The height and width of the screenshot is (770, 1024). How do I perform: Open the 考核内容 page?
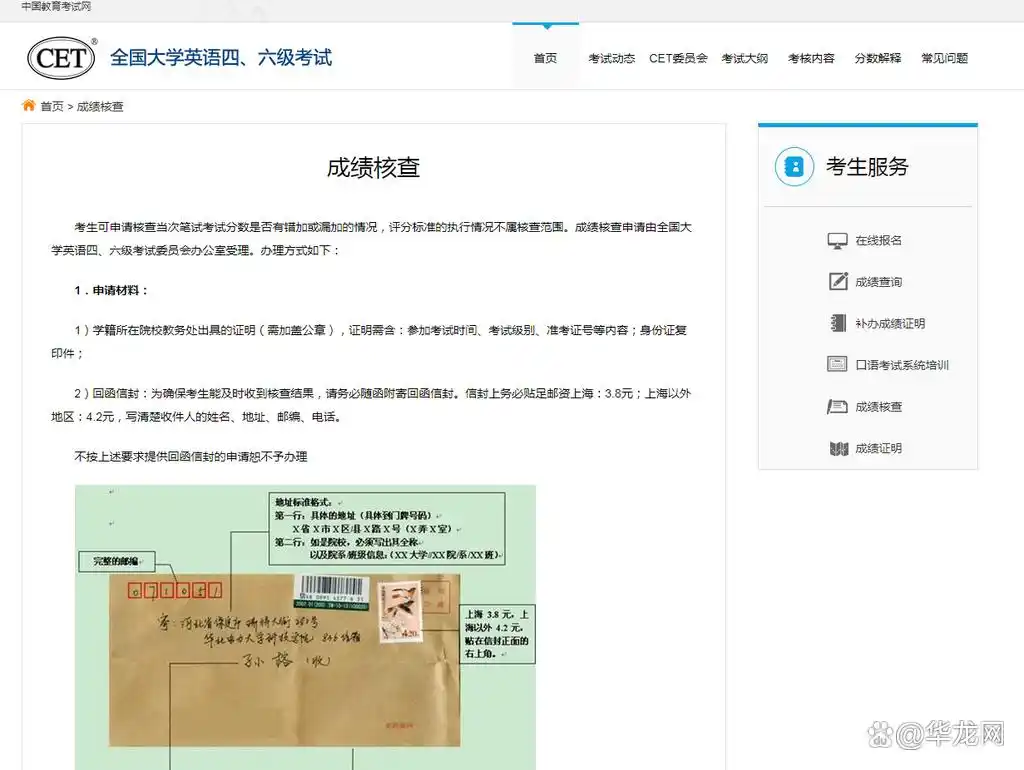tap(810, 58)
